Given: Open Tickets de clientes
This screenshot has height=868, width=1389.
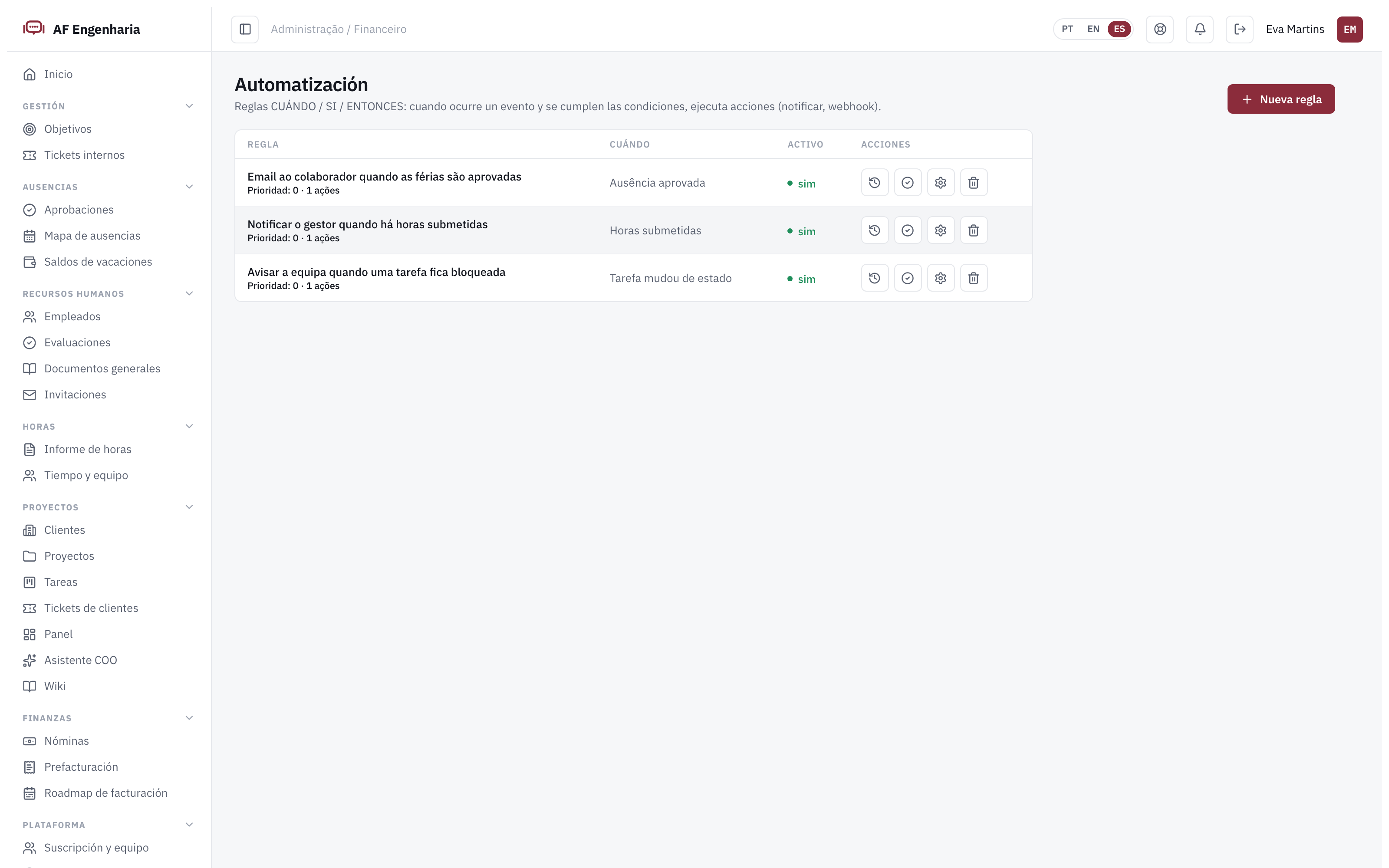Looking at the screenshot, I should [x=109, y=608].
